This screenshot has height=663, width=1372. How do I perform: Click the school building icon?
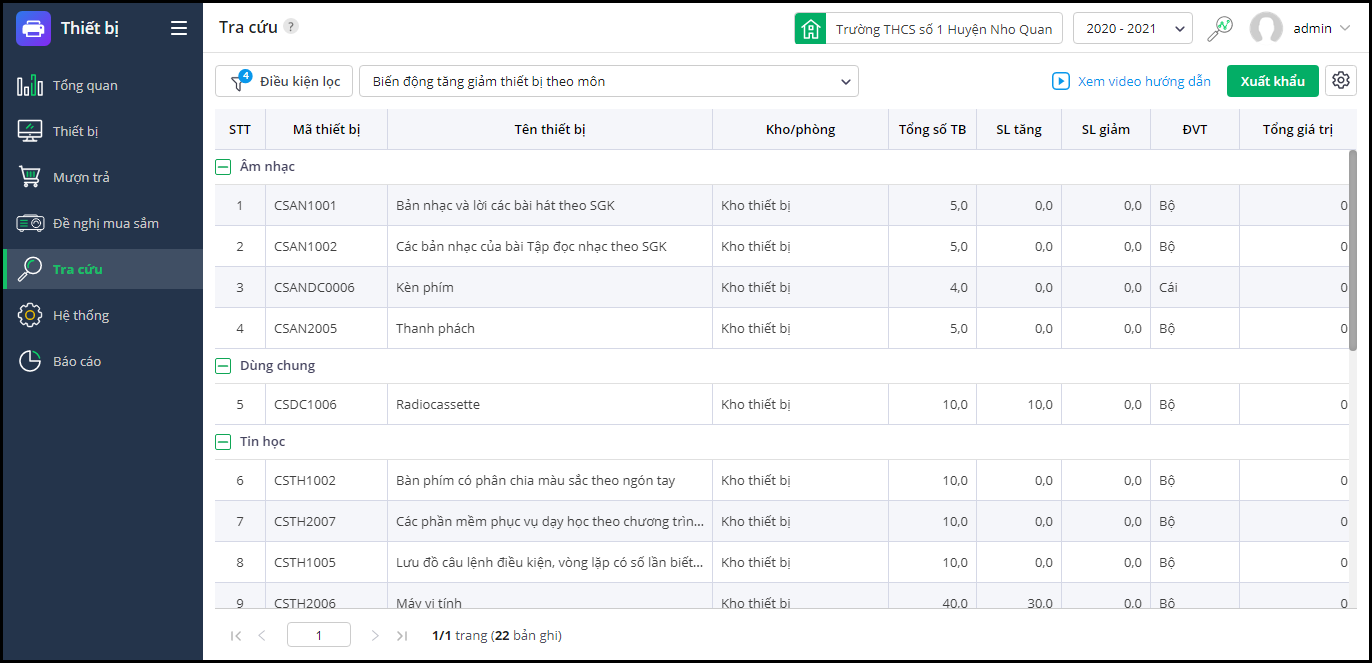click(x=810, y=29)
